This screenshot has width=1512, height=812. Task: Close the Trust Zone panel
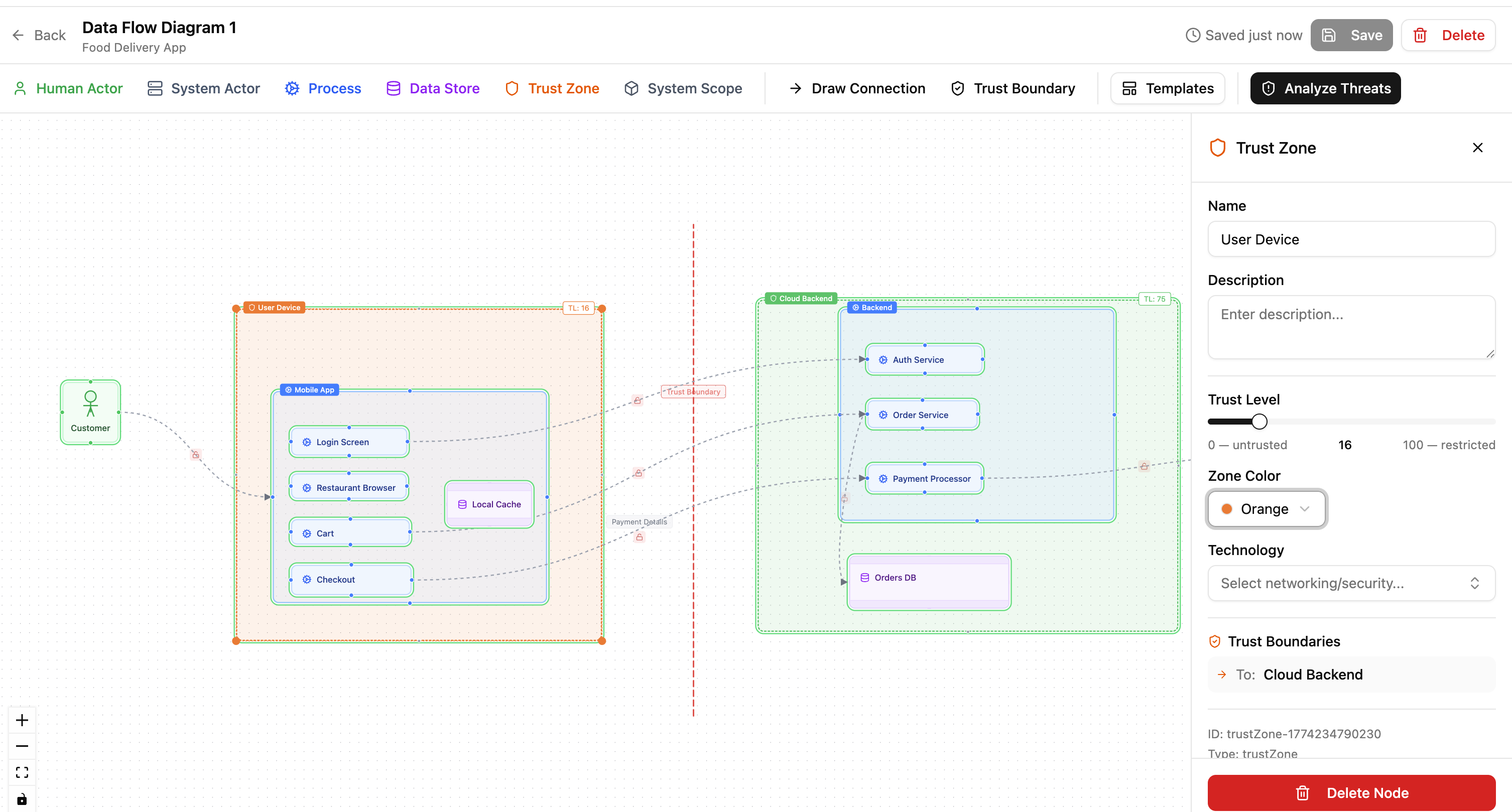[1477, 147]
